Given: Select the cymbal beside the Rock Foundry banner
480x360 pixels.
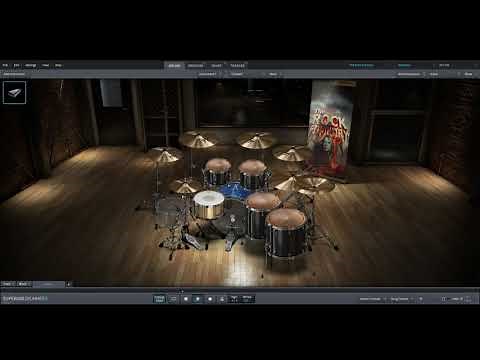Looking at the screenshot, I should [x=291, y=153].
